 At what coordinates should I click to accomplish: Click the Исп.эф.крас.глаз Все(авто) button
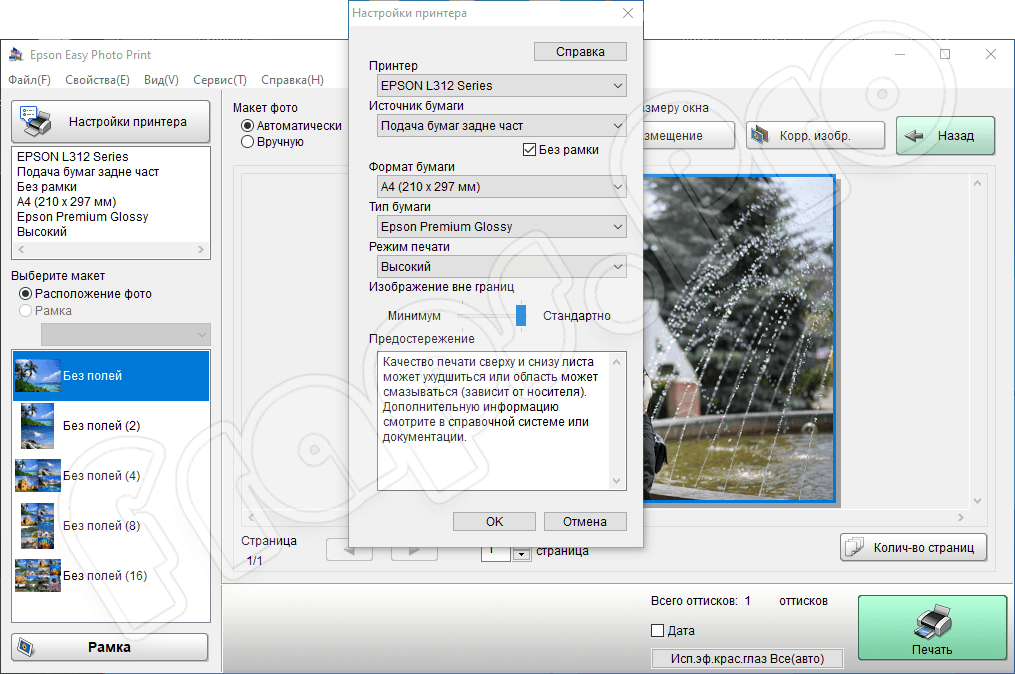(747, 658)
